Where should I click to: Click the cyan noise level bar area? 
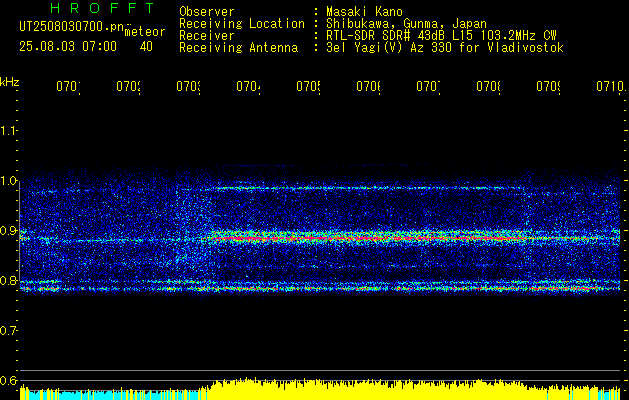pos(114,395)
